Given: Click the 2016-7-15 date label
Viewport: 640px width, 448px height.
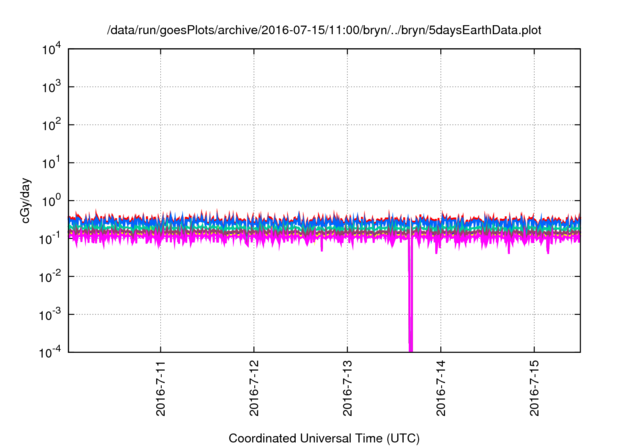Looking at the screenshot, I should point(534,388).
